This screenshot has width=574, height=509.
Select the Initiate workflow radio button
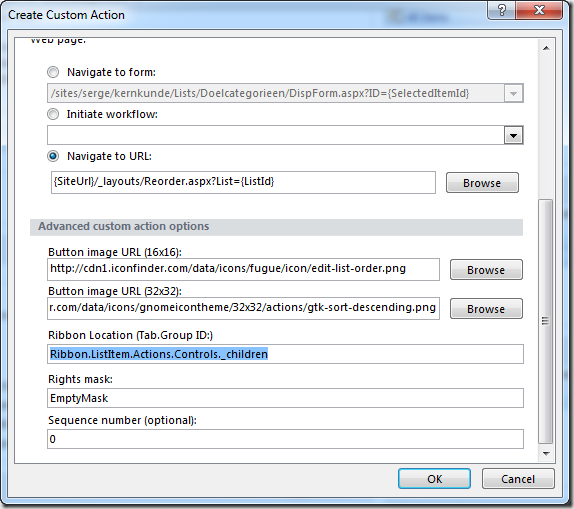53,114
